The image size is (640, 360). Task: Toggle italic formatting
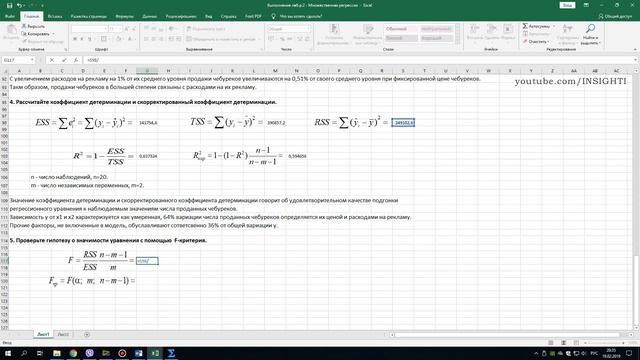[x=82, y=39]
